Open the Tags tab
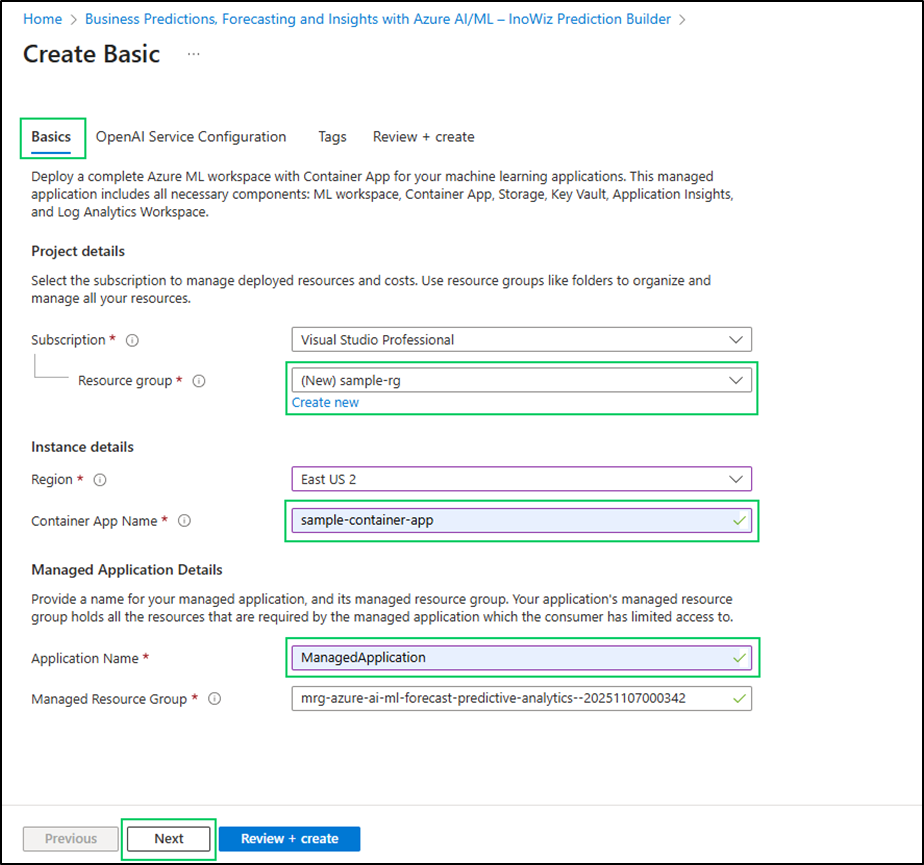The image size is (924, 865). [332, 137]
